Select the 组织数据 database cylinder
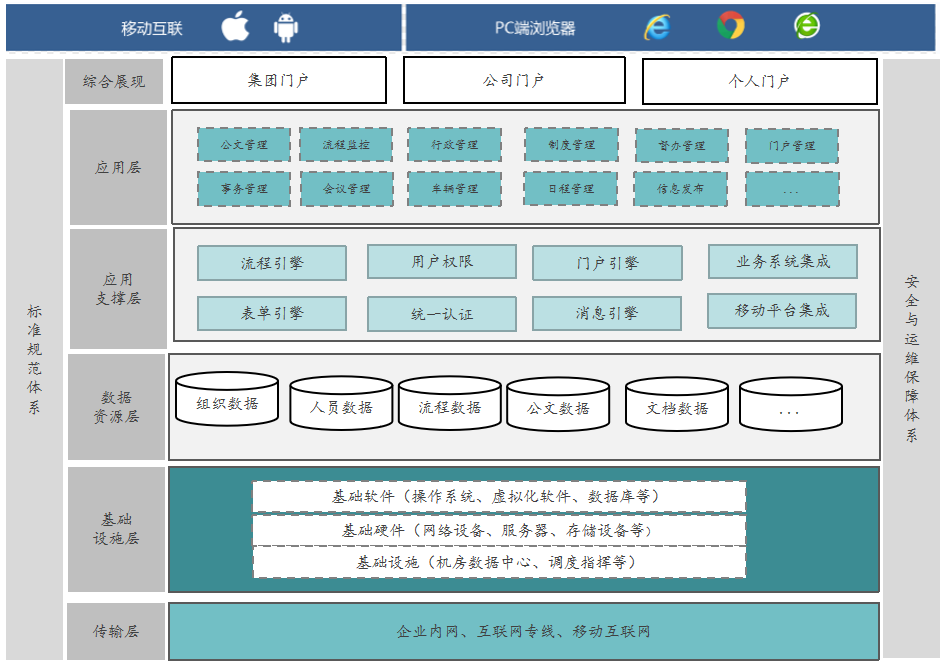This screenshot has width=951, height=667. pos(227,402)
